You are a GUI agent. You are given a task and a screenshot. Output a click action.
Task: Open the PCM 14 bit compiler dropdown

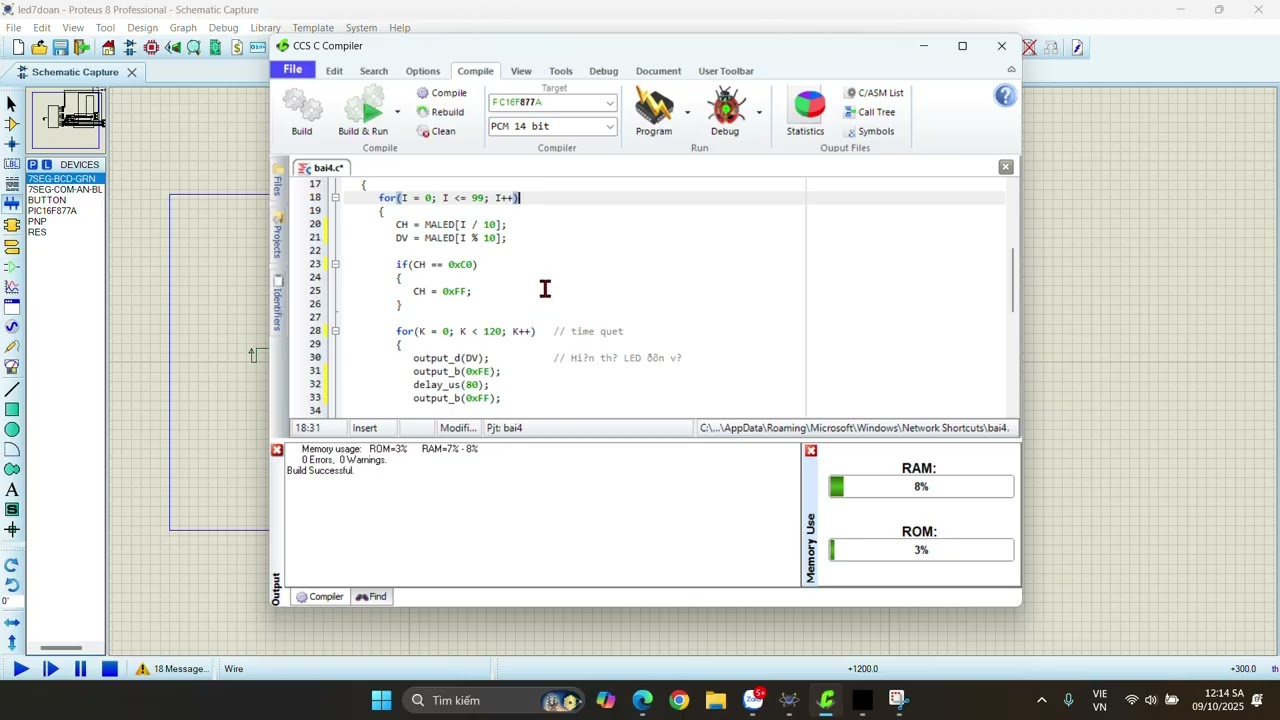[609, 126]
